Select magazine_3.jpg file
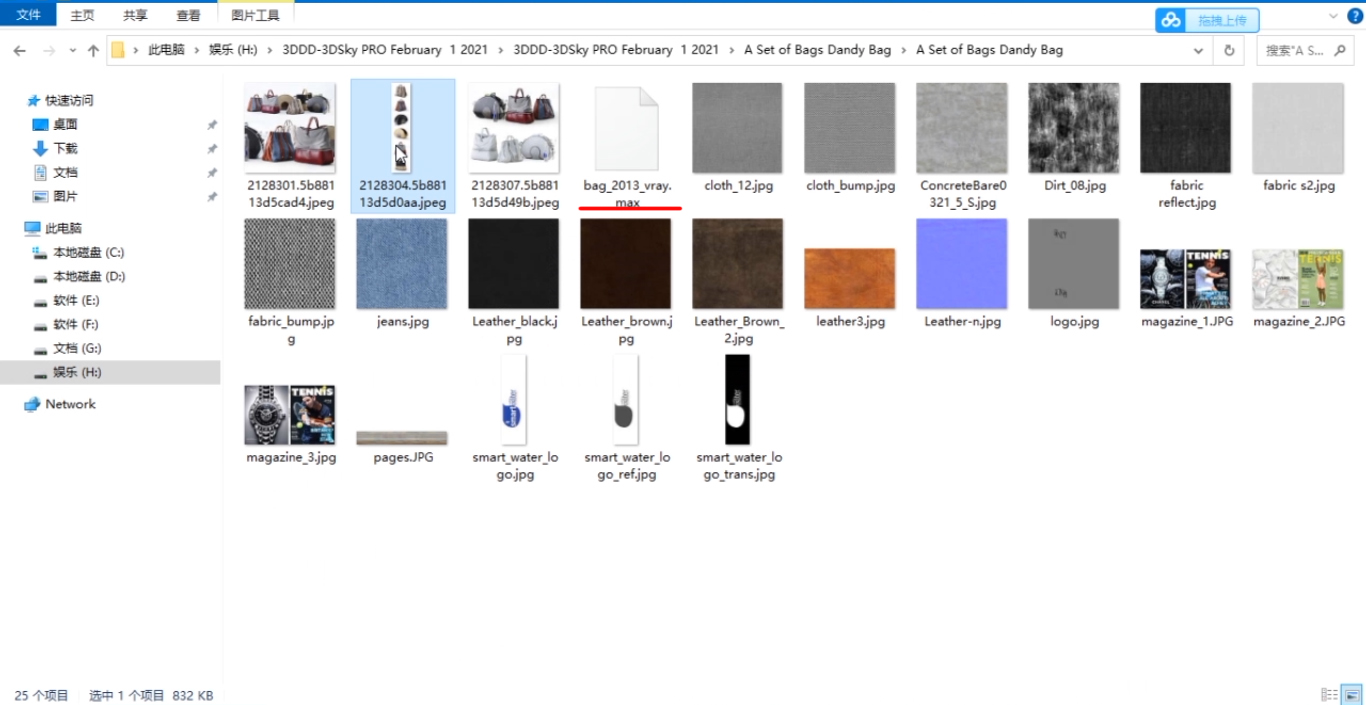 (x=290, y=415)
